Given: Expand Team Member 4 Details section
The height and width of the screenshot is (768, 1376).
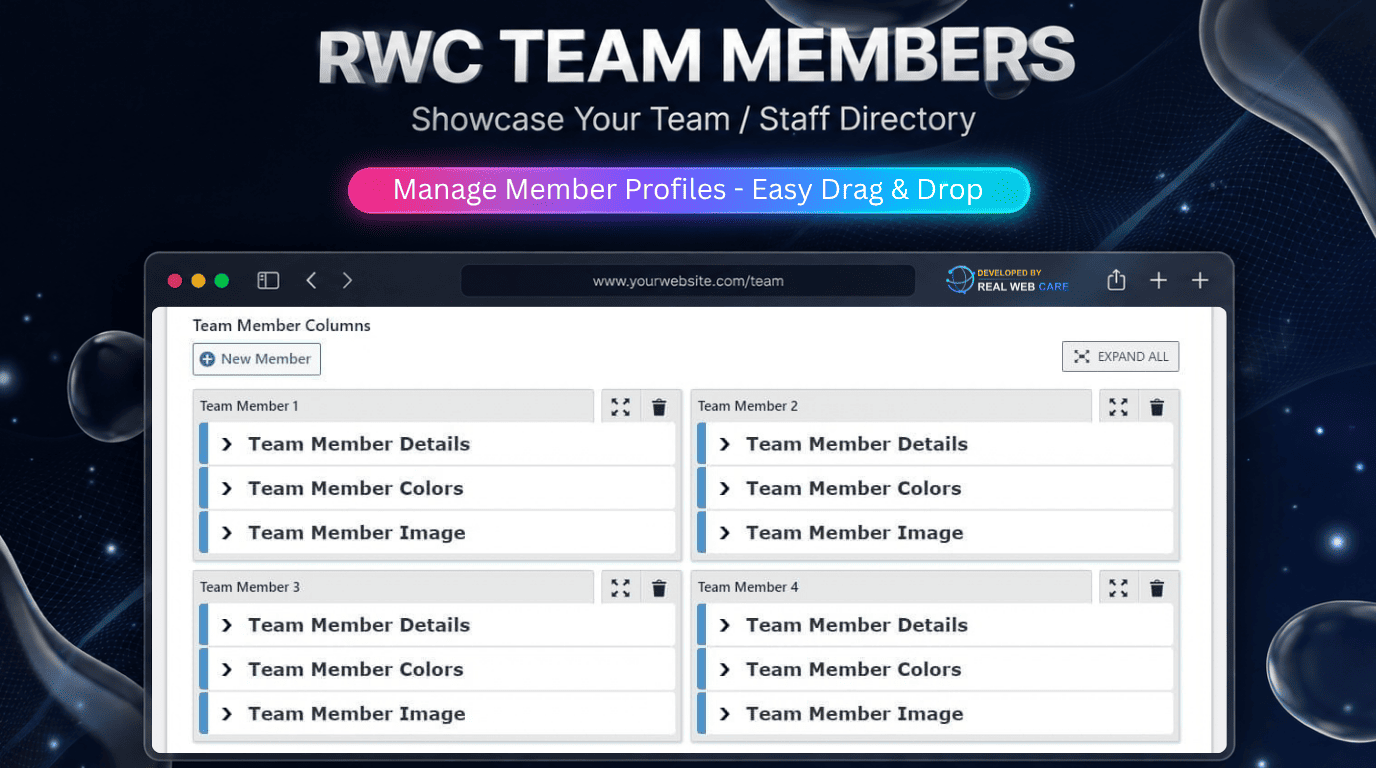Looking at the screenshot, I should click(935, 625).
